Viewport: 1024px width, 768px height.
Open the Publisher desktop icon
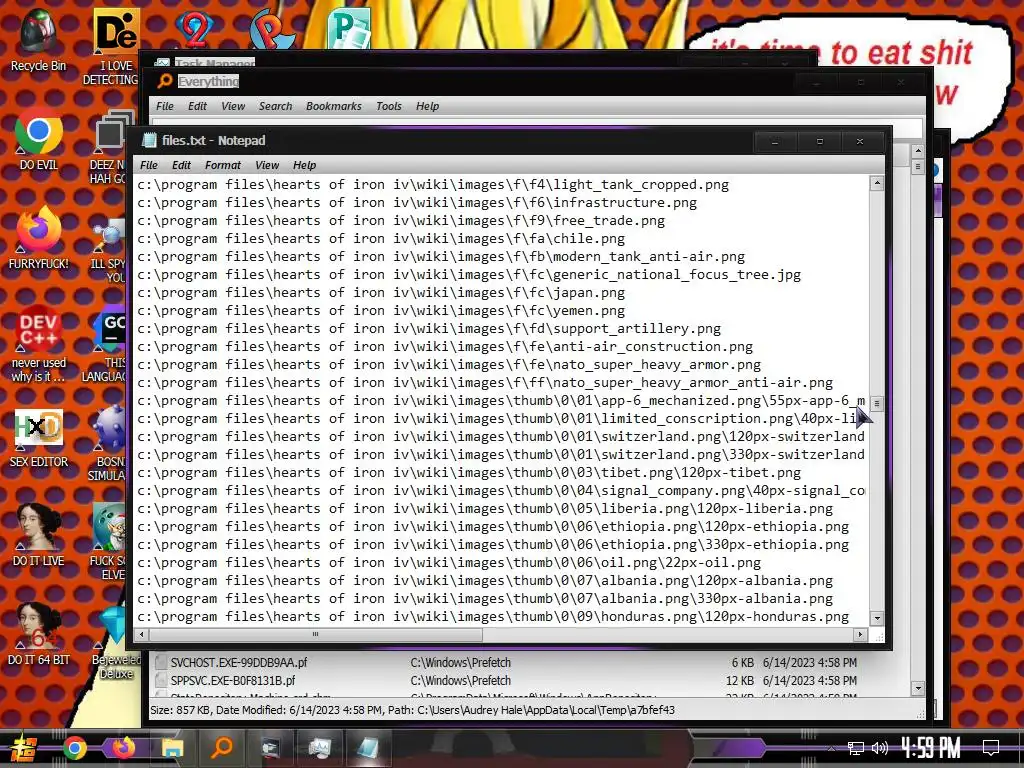point(349,29)
